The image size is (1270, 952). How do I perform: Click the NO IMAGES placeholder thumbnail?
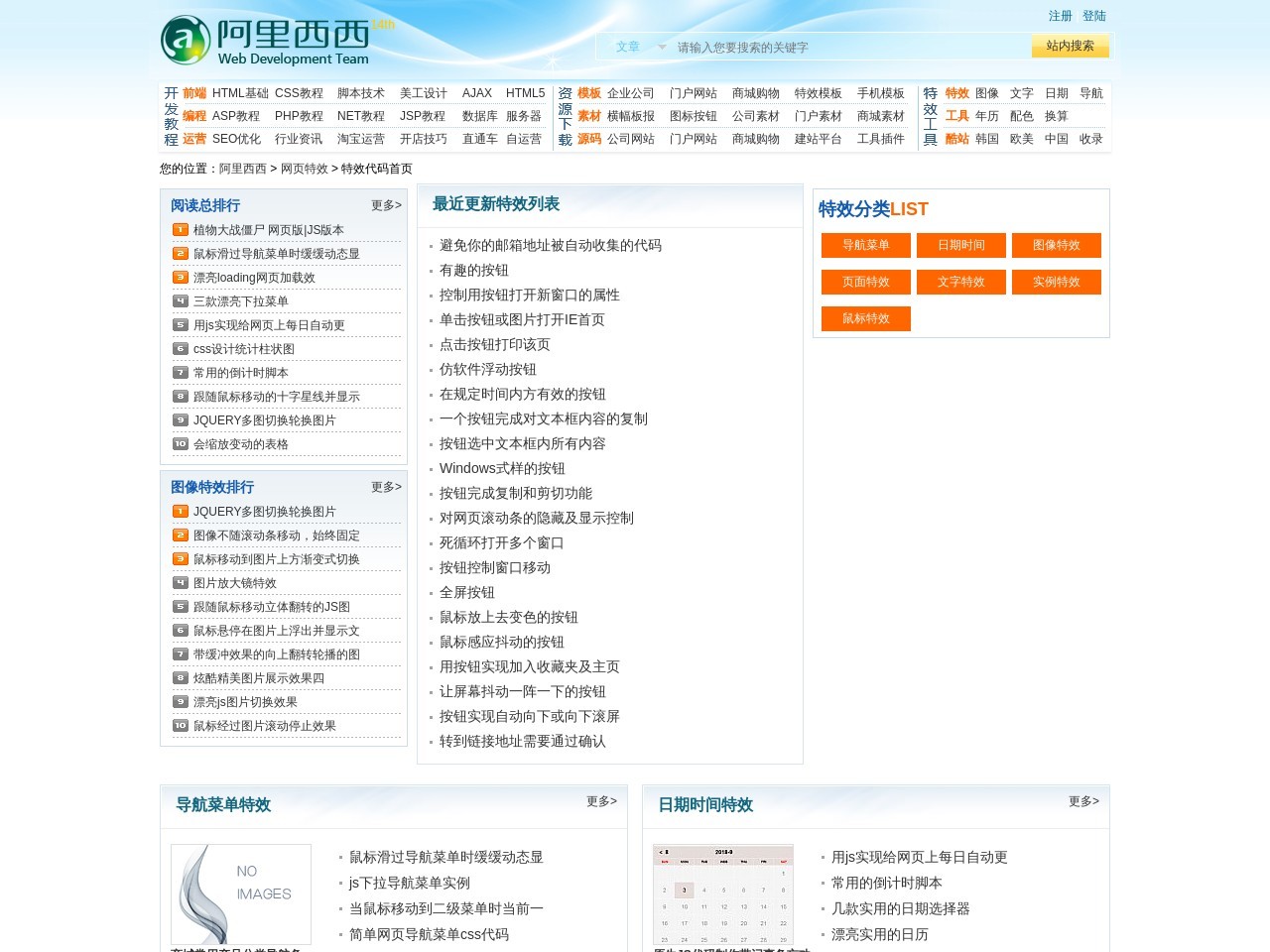tap(241, 893)
